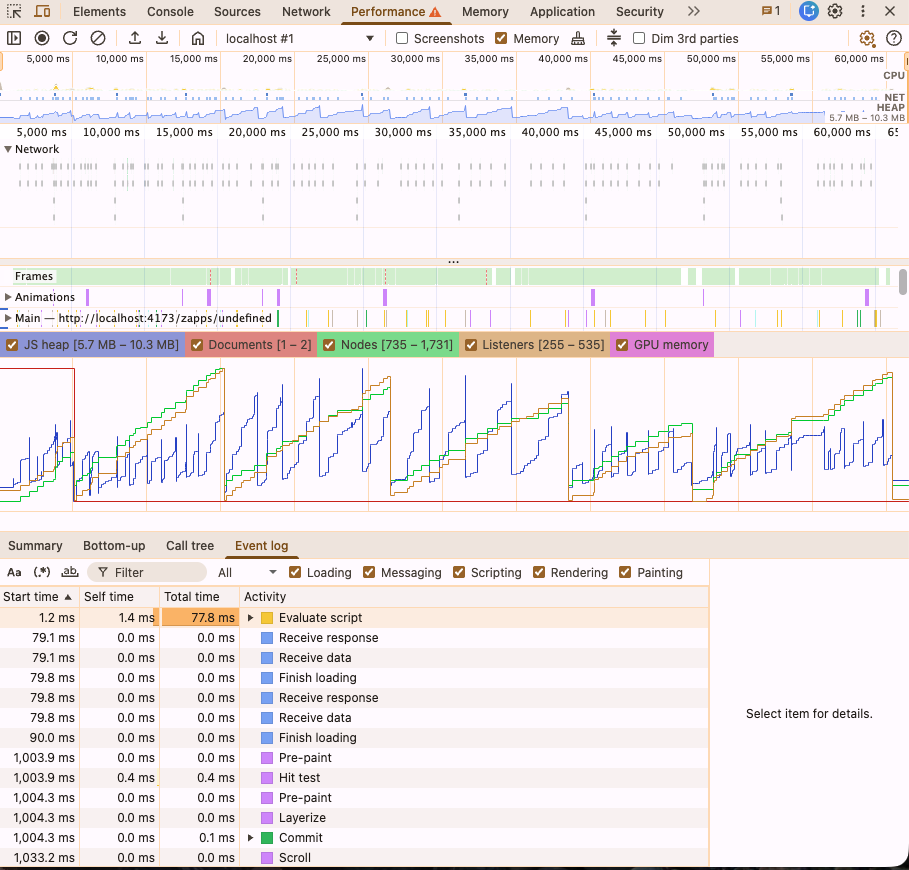Toggle match case Aa filter icon
This screenshot has width=909, height=870.
click(x=14, y=573)
